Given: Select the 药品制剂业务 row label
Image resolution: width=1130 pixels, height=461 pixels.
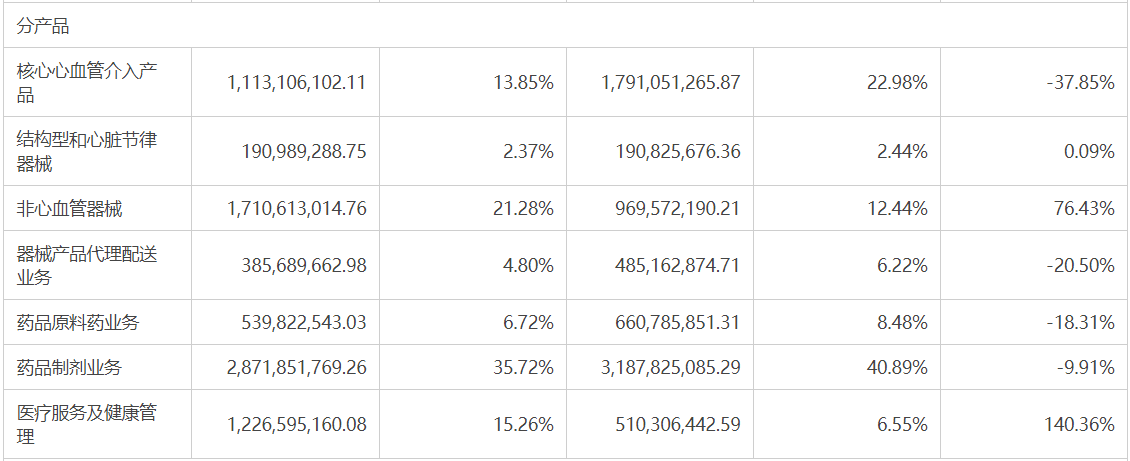Looking at the screenshot, I should (x=69, y=367).
